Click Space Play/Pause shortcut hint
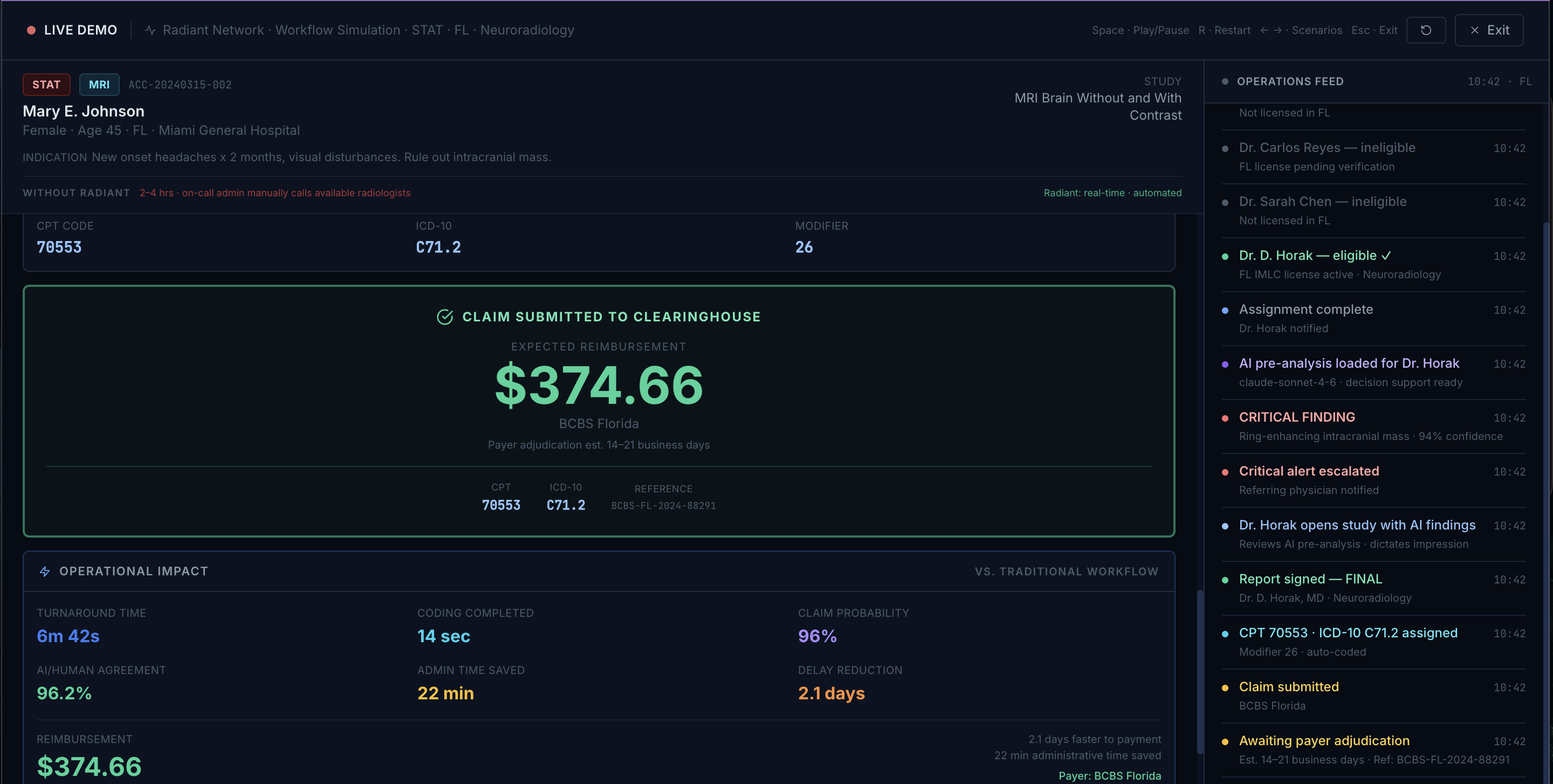 pos(1140,30)
